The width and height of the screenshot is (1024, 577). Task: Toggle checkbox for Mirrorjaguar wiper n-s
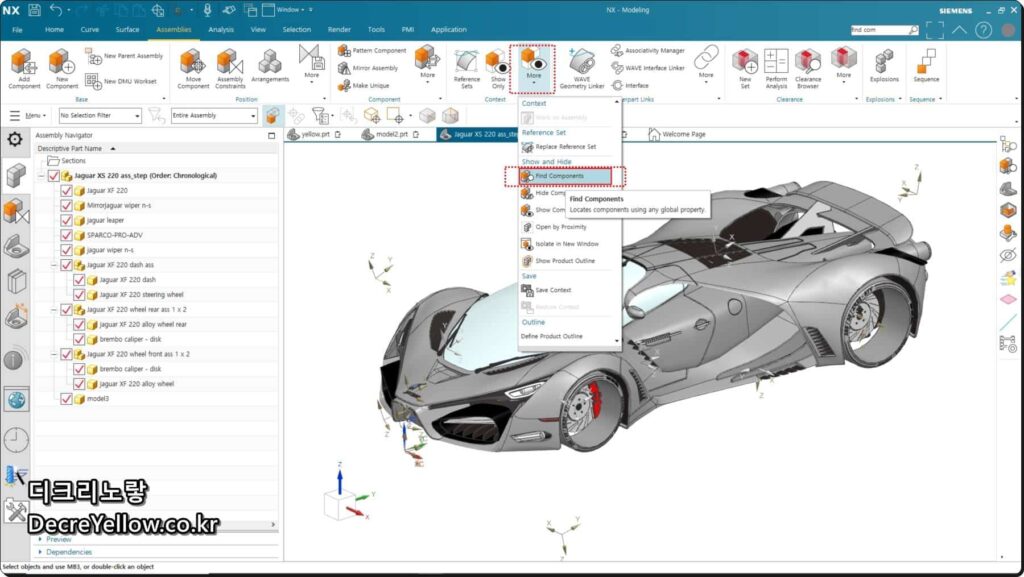coord(66,205)
